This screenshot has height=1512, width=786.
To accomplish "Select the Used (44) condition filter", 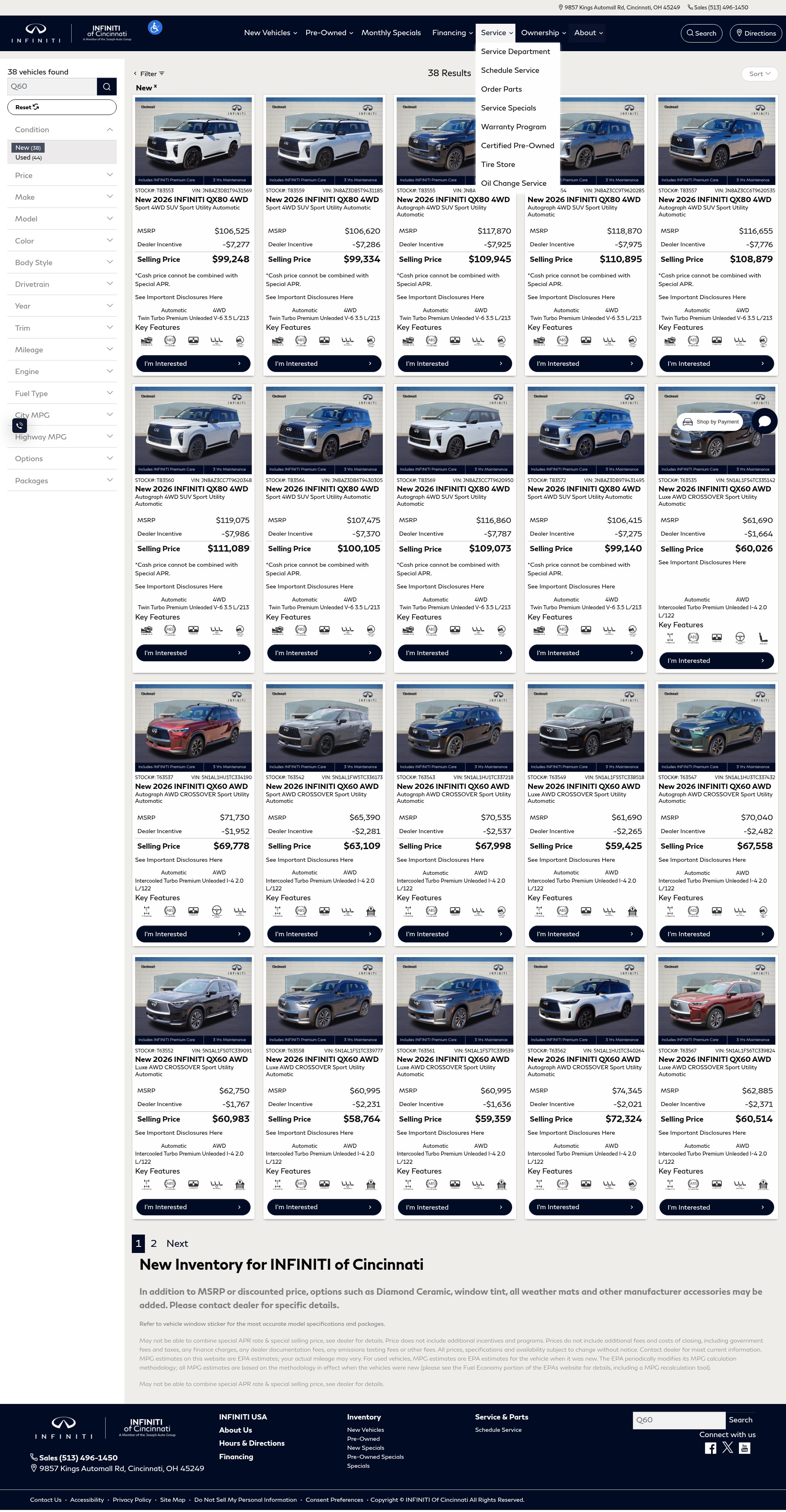I will click(x=28, y=157).
